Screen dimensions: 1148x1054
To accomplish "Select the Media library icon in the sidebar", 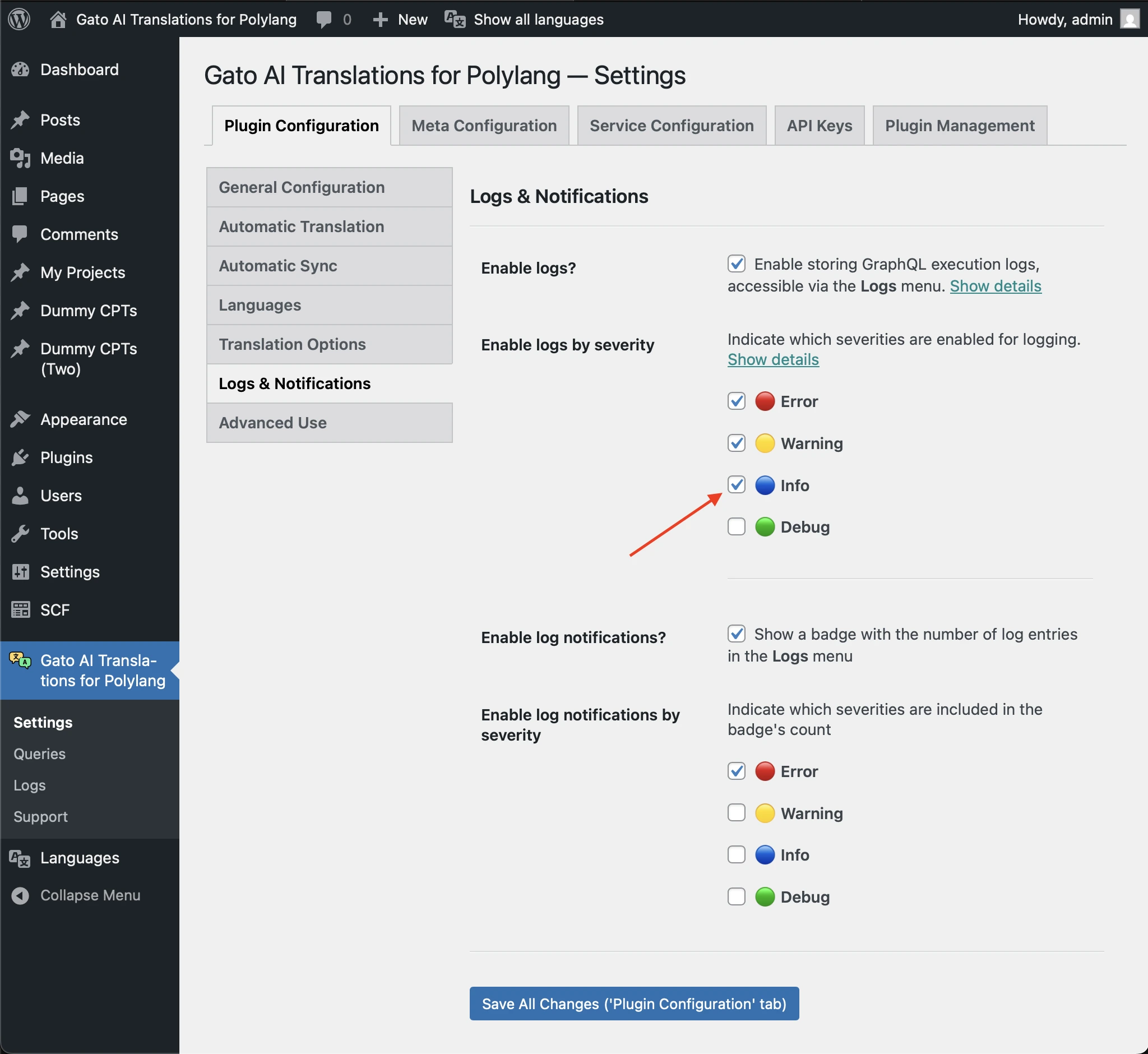I will point(21,158).
